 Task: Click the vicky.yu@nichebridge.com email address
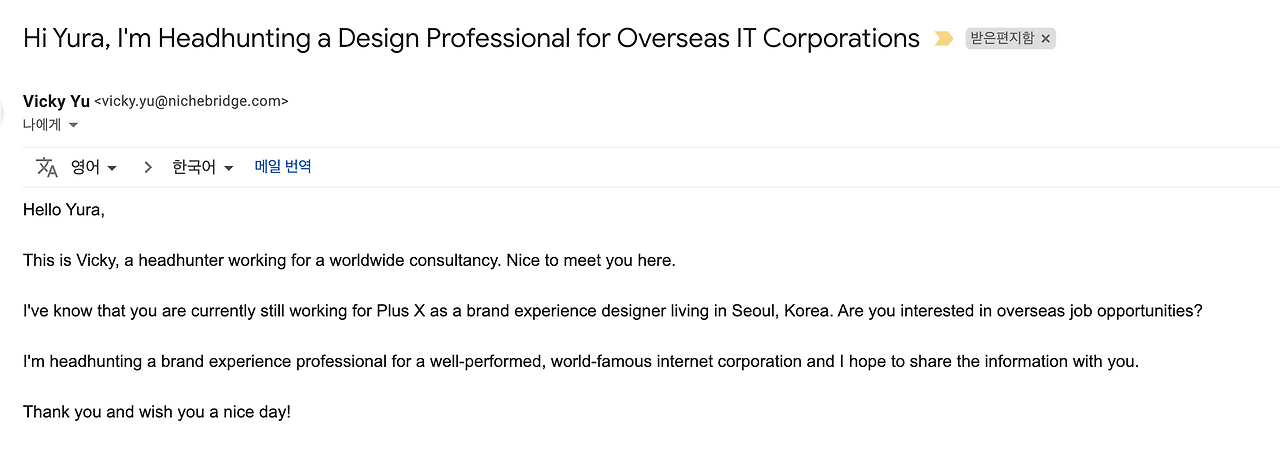(191, 101)
